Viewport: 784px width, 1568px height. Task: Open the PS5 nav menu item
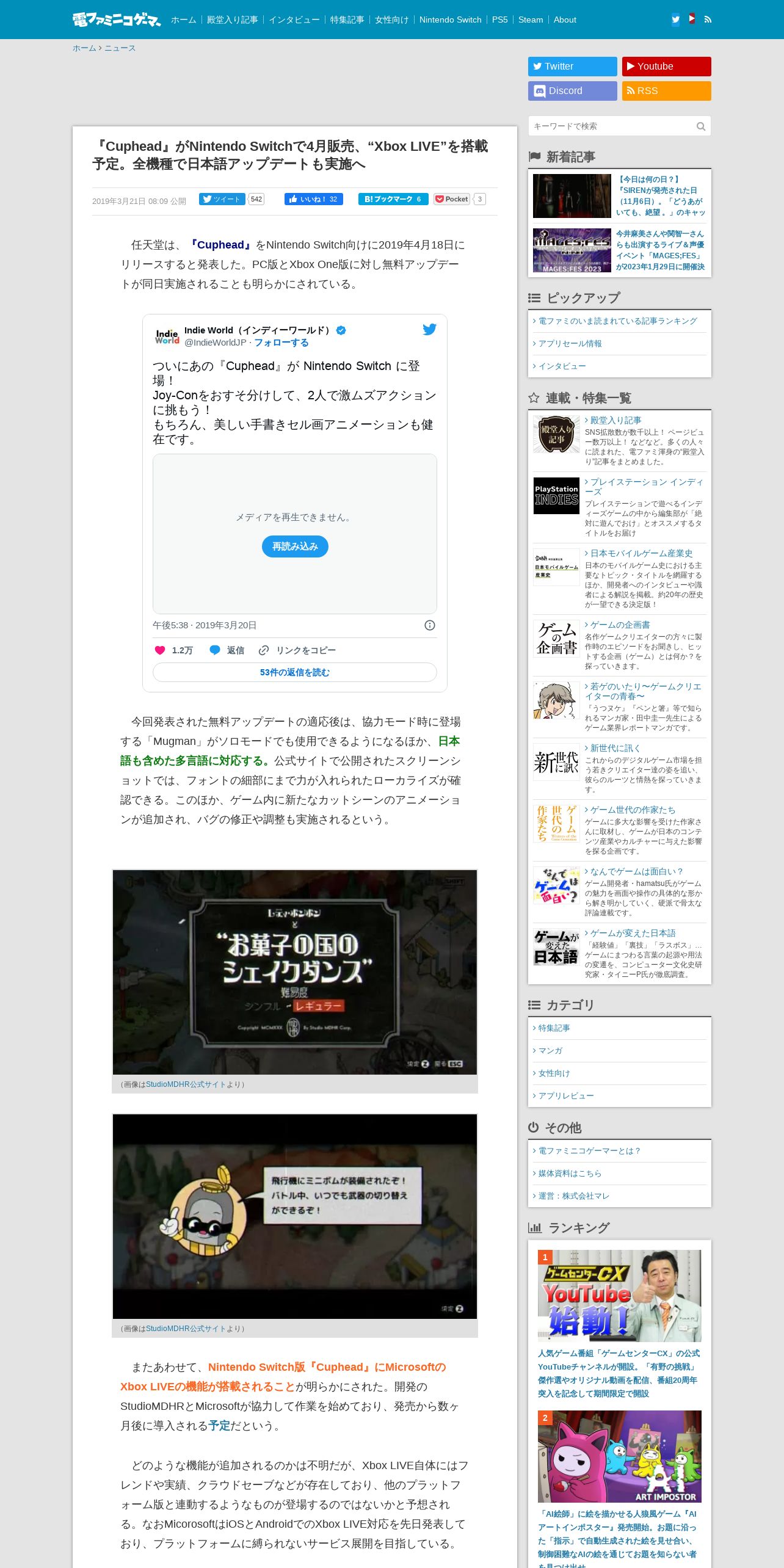(x=500, y=20)
